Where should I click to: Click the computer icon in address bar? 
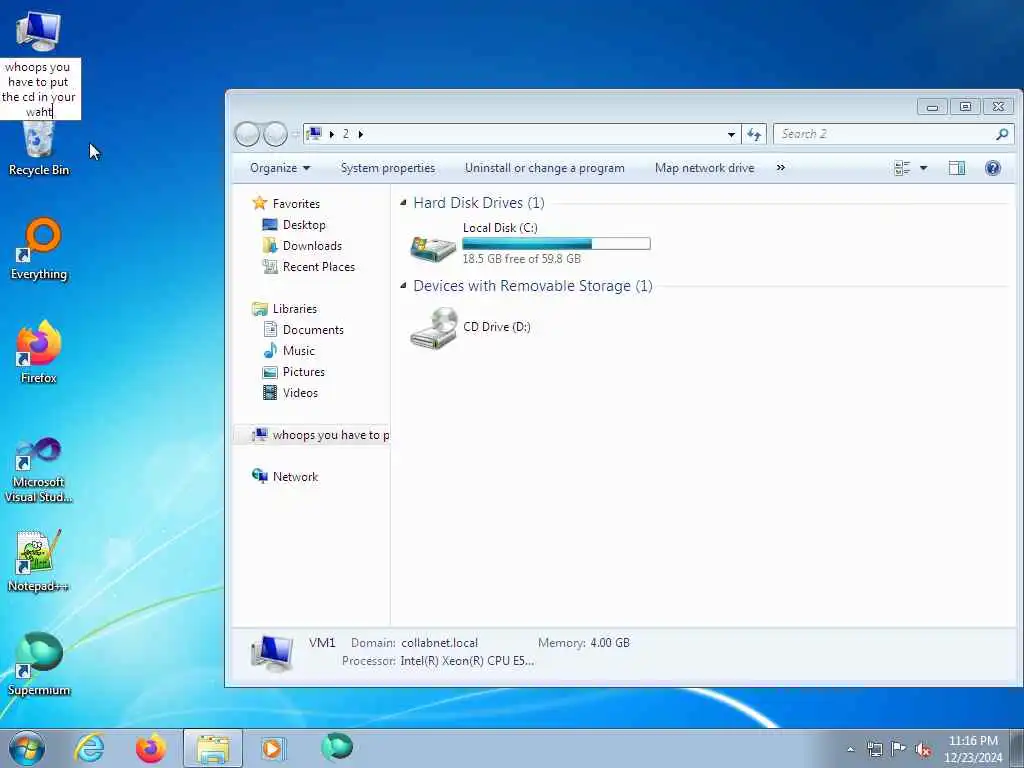(x=314, y=134)
